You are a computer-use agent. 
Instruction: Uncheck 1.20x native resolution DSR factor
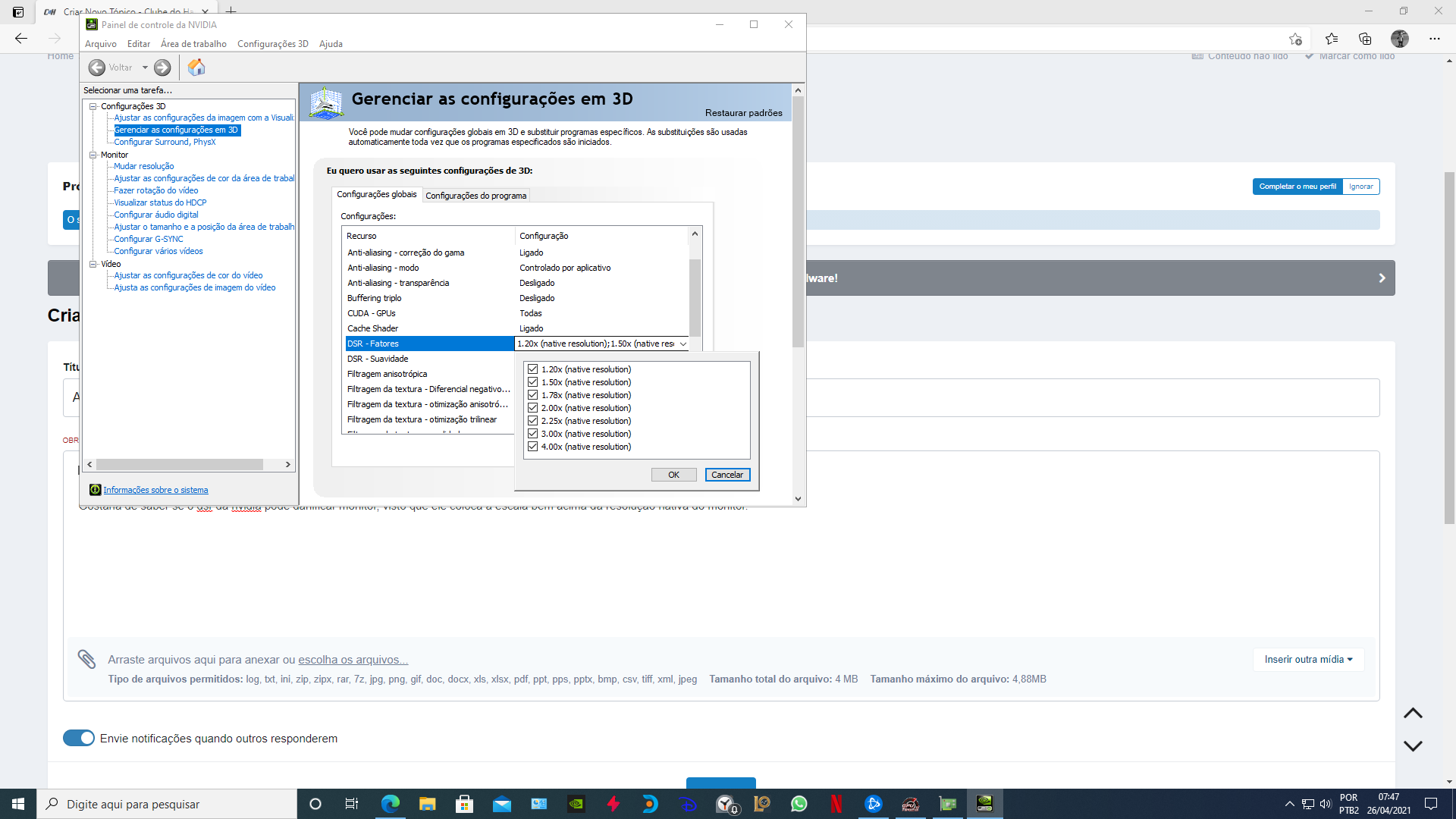[x=532, y=369]
